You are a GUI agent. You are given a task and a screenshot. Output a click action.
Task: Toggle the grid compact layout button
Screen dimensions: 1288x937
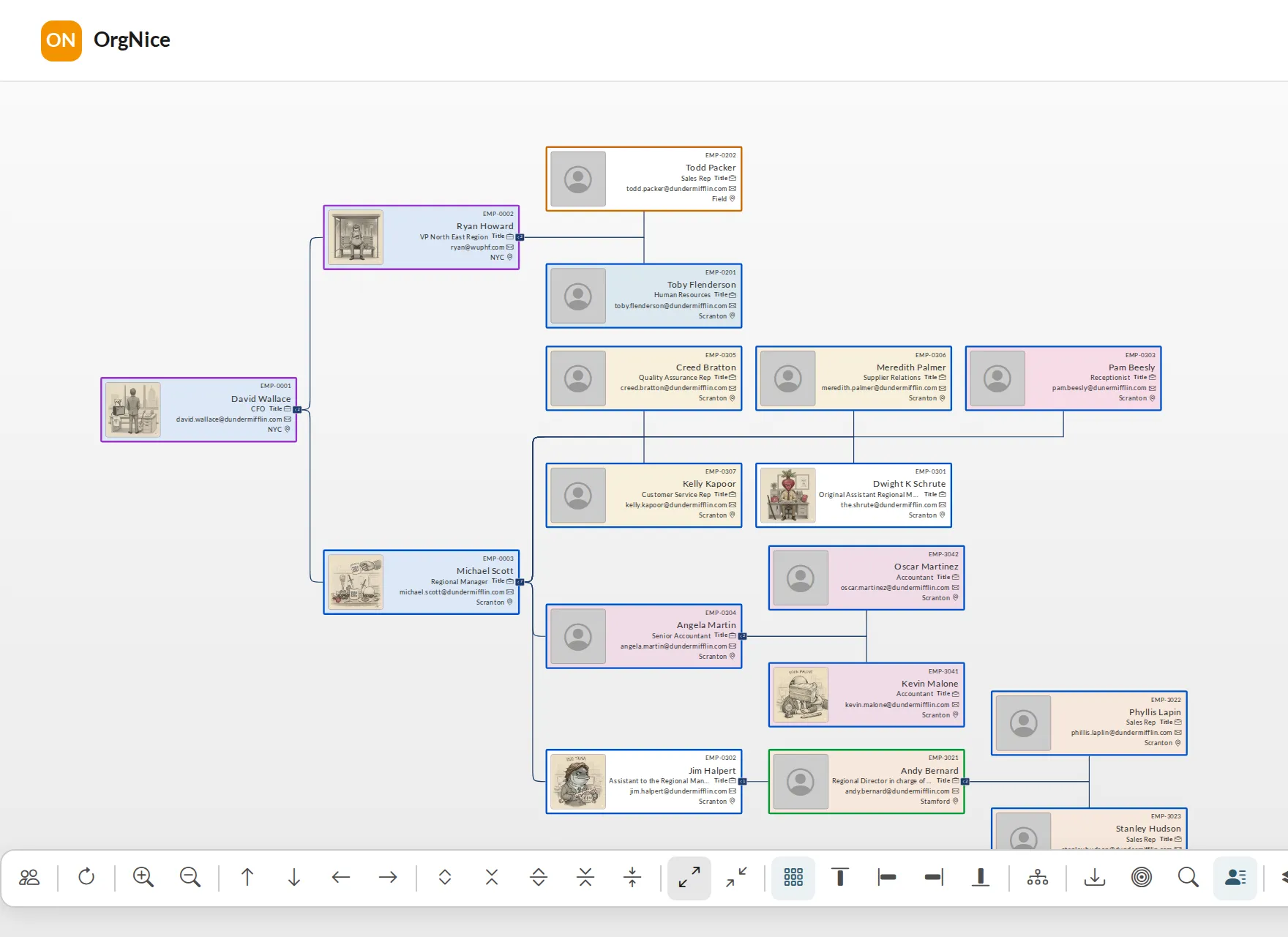793,877
